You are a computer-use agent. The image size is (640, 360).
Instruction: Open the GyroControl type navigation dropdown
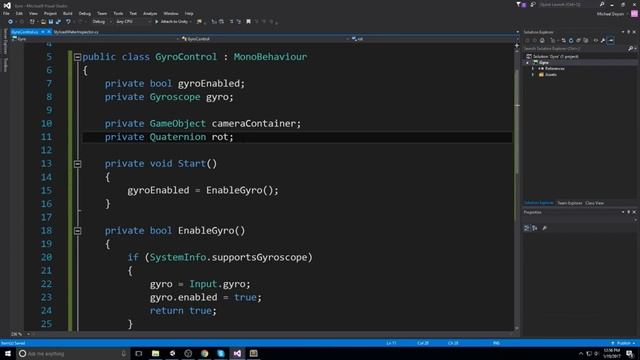click(x=264, y=39)
